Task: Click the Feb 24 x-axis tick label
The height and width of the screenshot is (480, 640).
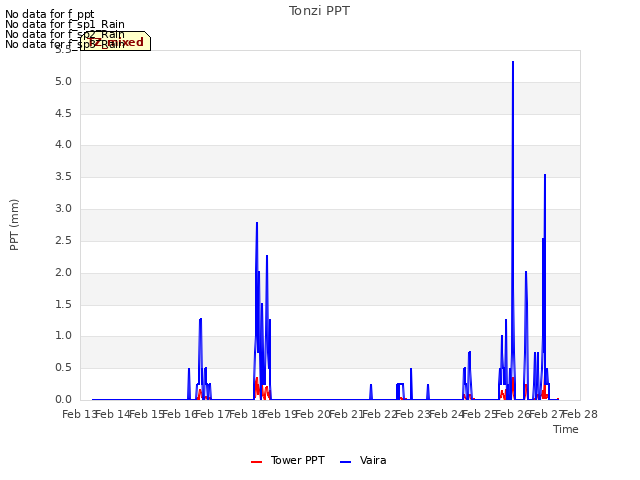Action: [x=446, y=414]
